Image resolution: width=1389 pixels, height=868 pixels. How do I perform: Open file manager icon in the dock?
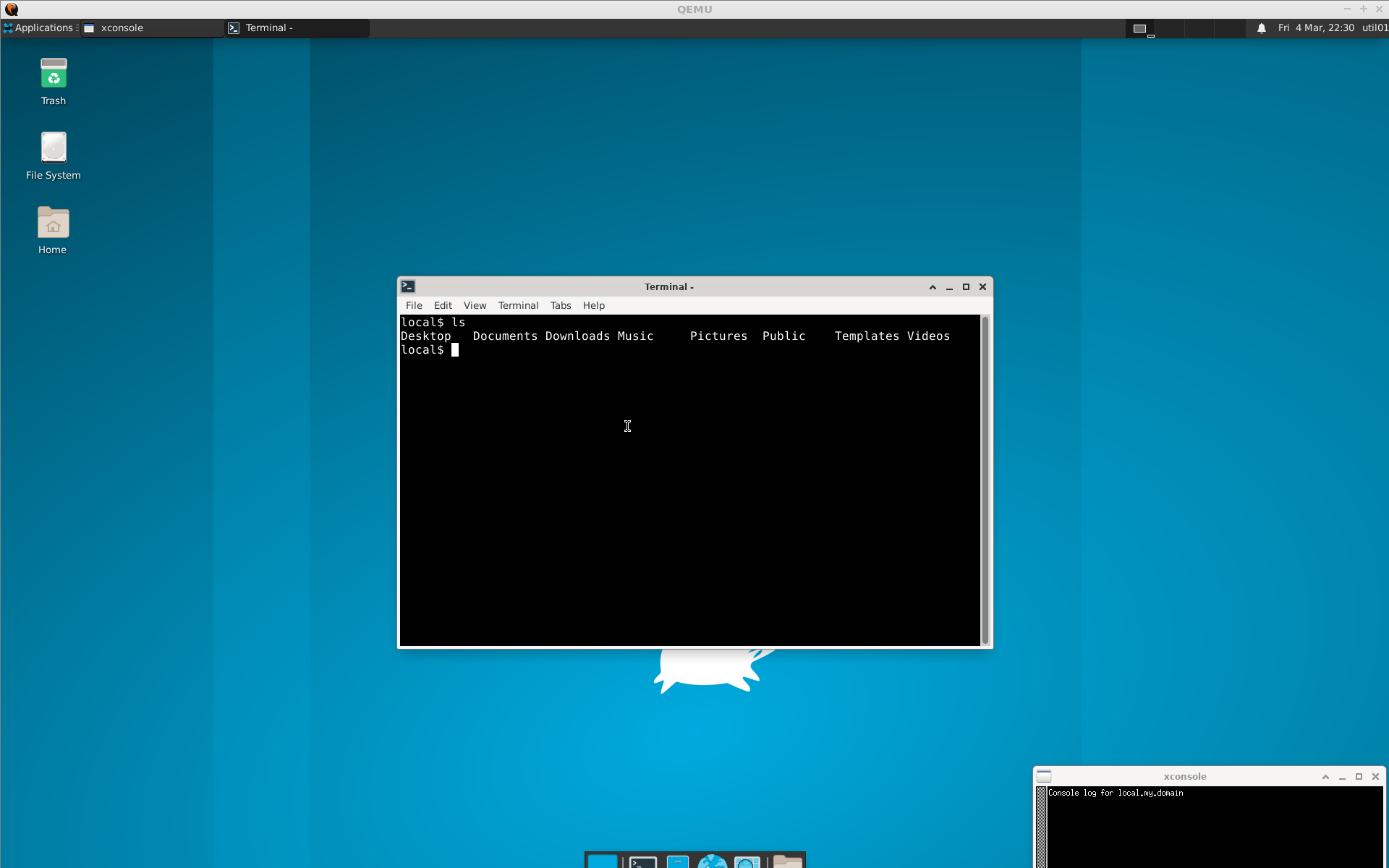pos(678,861)
